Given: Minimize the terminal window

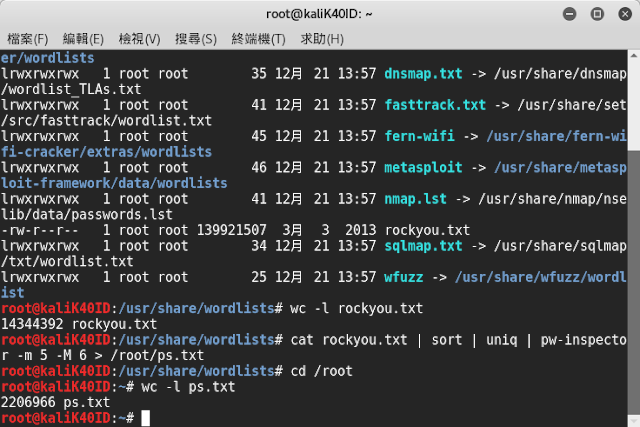Looking at the screenshot, I should pos(569,14).
